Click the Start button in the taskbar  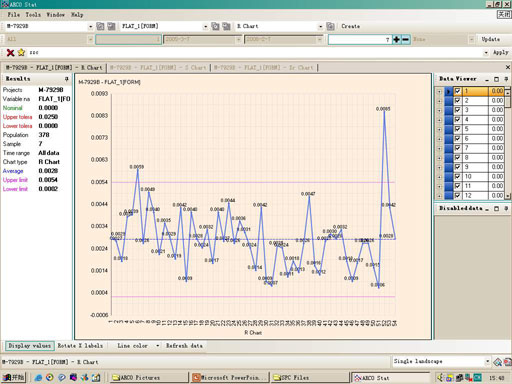point(13,378)
